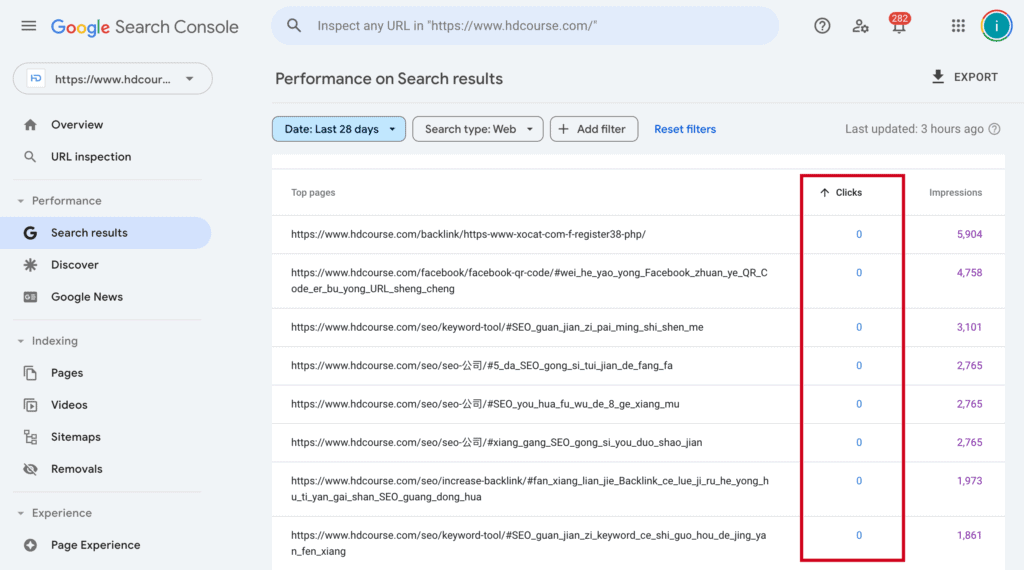The width and height of the screenshot is (1024, 570).
Task: Open notifications bell with 282 badge
Action: 899,24
